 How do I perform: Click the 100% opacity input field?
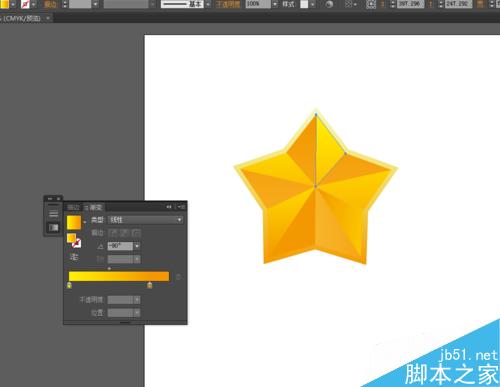(258, 4)
